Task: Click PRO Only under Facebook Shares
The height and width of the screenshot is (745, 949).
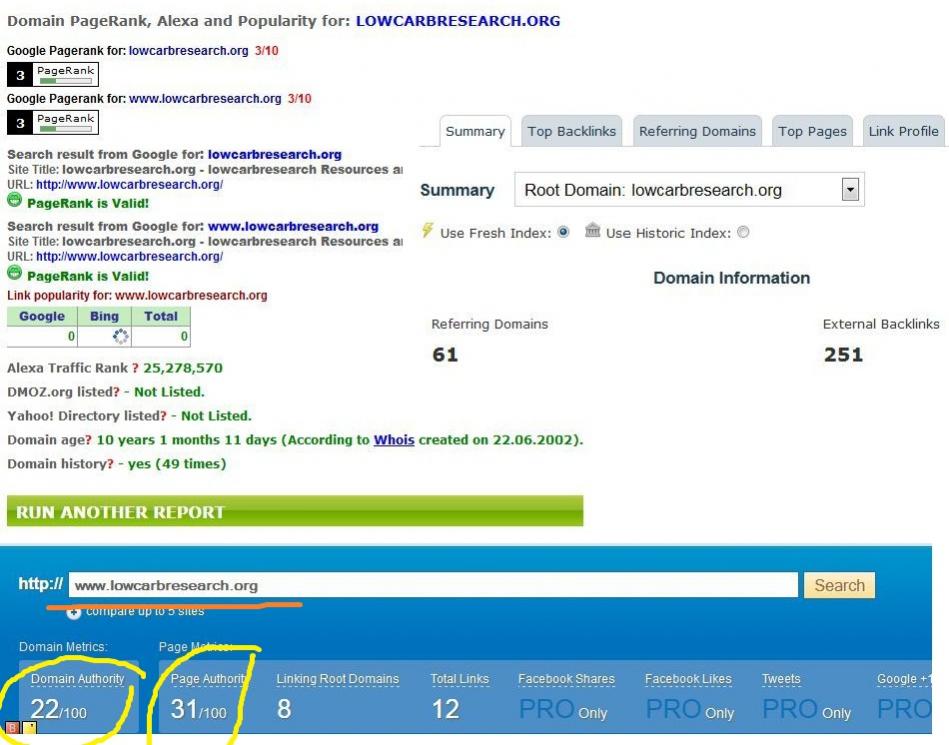Action: 563,709
